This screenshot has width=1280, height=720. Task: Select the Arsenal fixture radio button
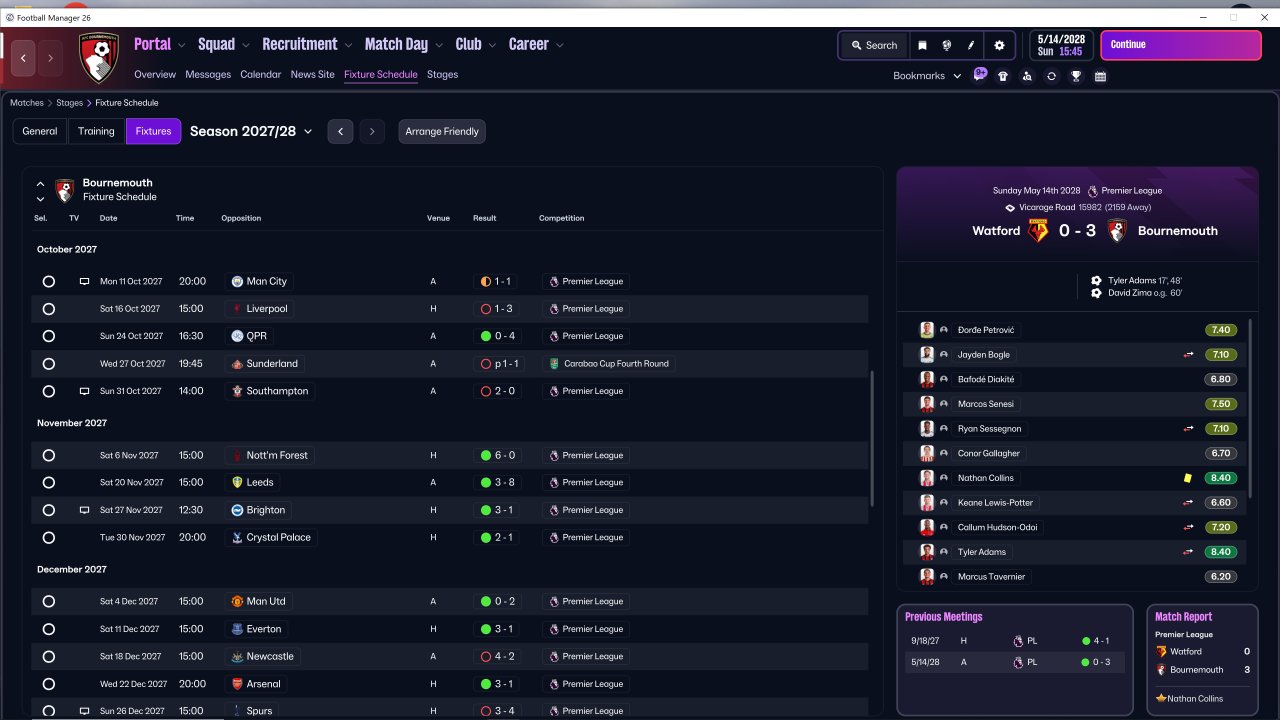tap(48, 684)
